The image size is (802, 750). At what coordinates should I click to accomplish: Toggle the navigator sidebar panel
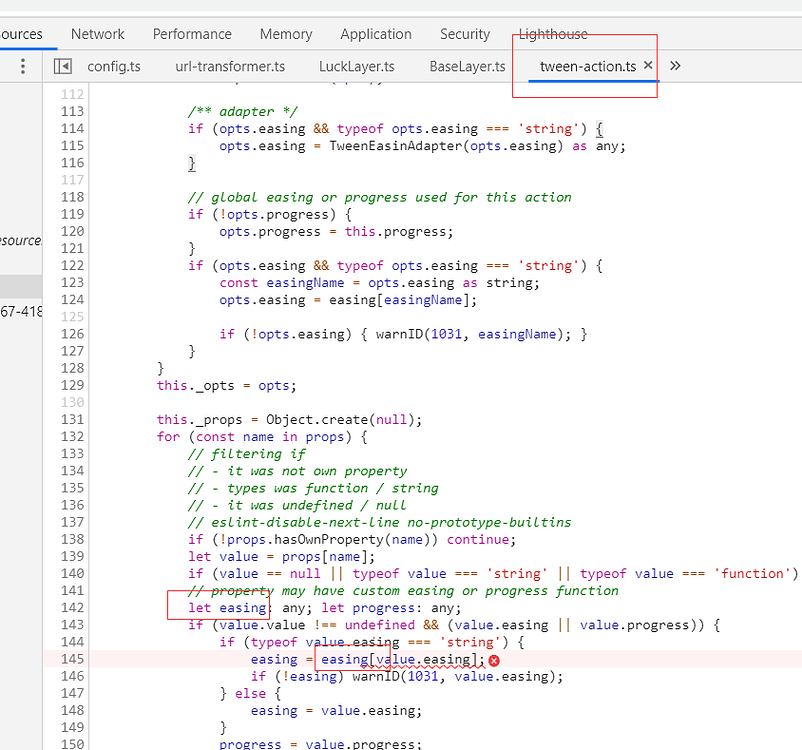coord(62,66)
